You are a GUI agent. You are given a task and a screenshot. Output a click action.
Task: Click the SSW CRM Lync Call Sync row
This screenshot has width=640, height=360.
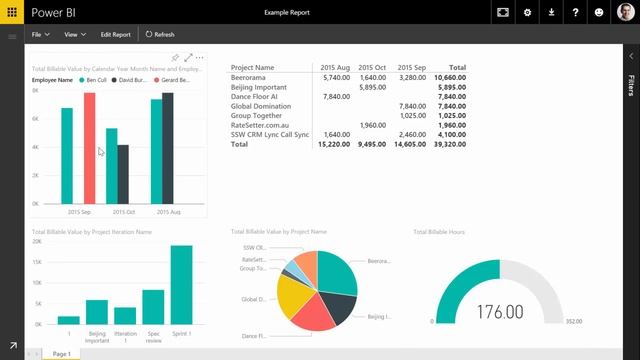pyautogui.click(x=270, y=135)
